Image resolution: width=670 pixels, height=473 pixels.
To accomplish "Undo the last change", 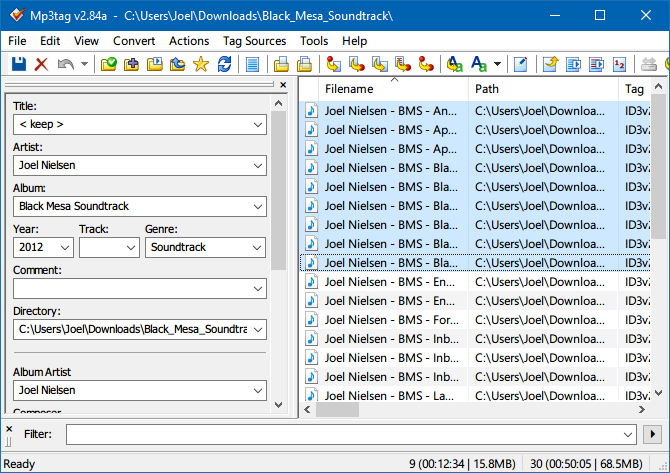I will pyautogui.click(x=65, y=64).
